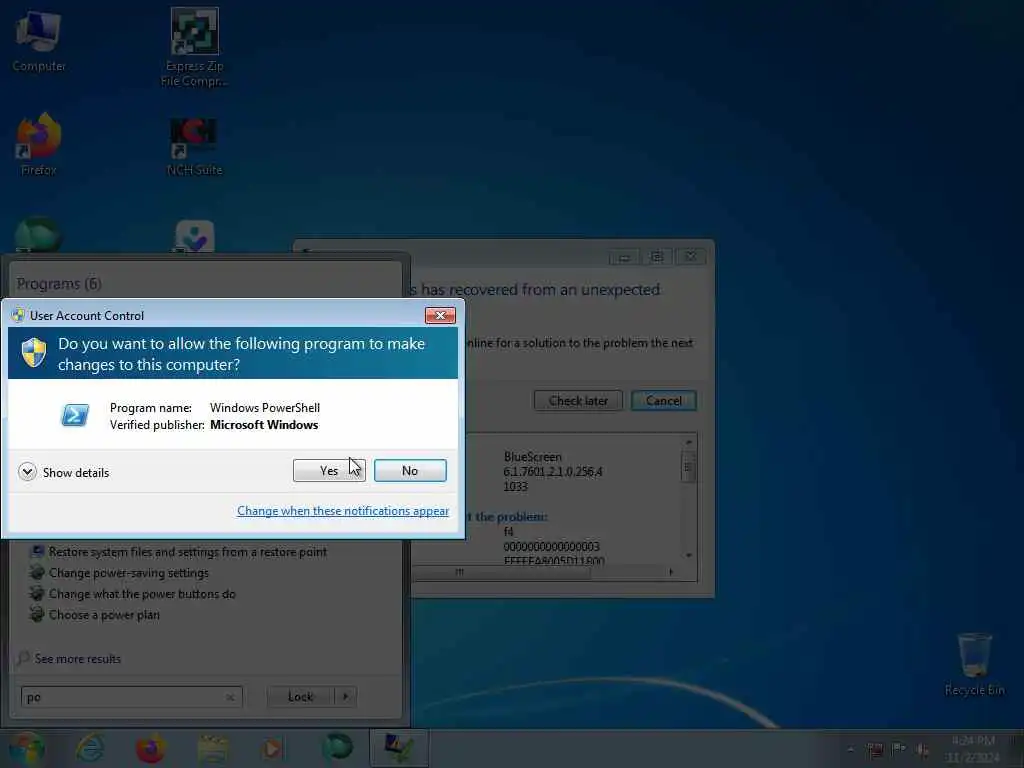1024x768 pixels.
Task: Close the User Account Control dialog
Action: [x=440, y=315]
